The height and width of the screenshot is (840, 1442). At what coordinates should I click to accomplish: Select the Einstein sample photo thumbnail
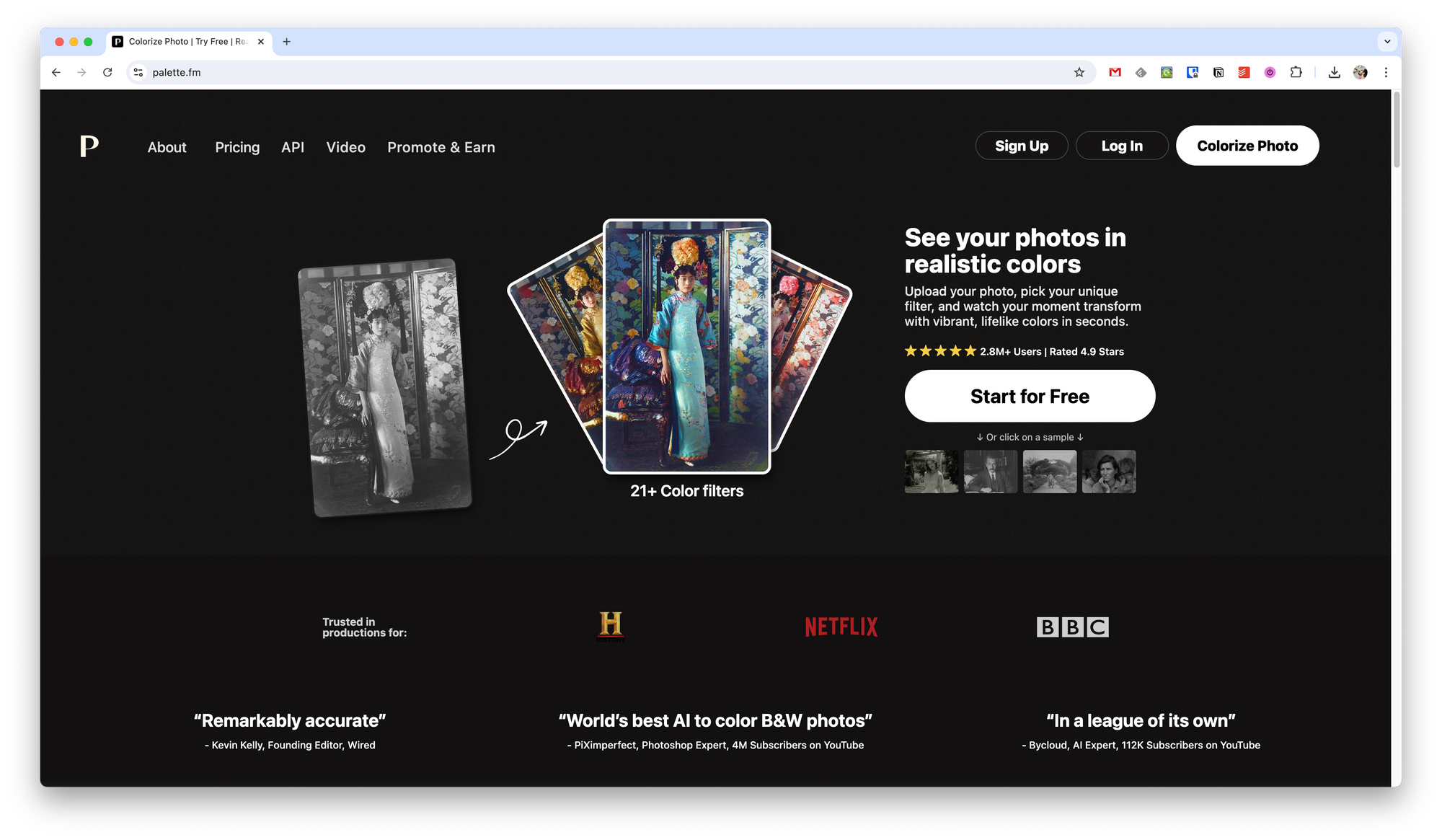[991, 472]
